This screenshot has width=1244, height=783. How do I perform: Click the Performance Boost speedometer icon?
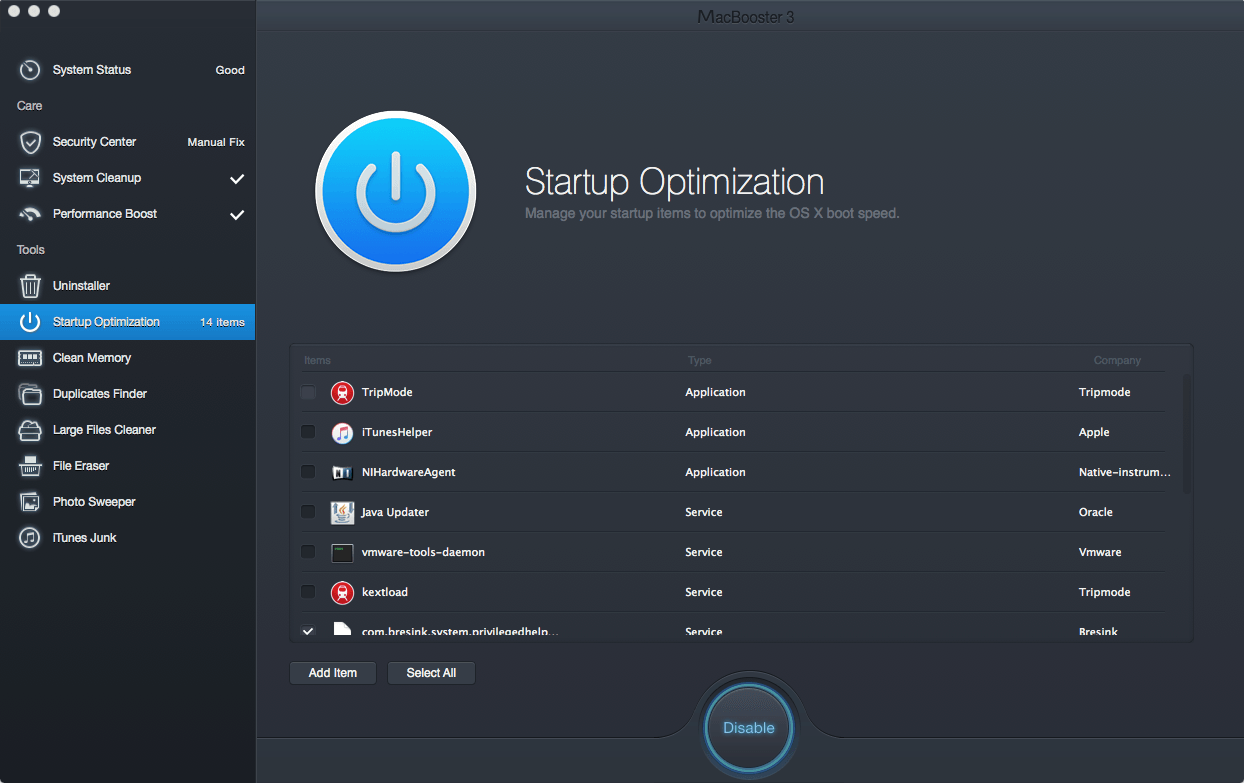coord(30,214)
